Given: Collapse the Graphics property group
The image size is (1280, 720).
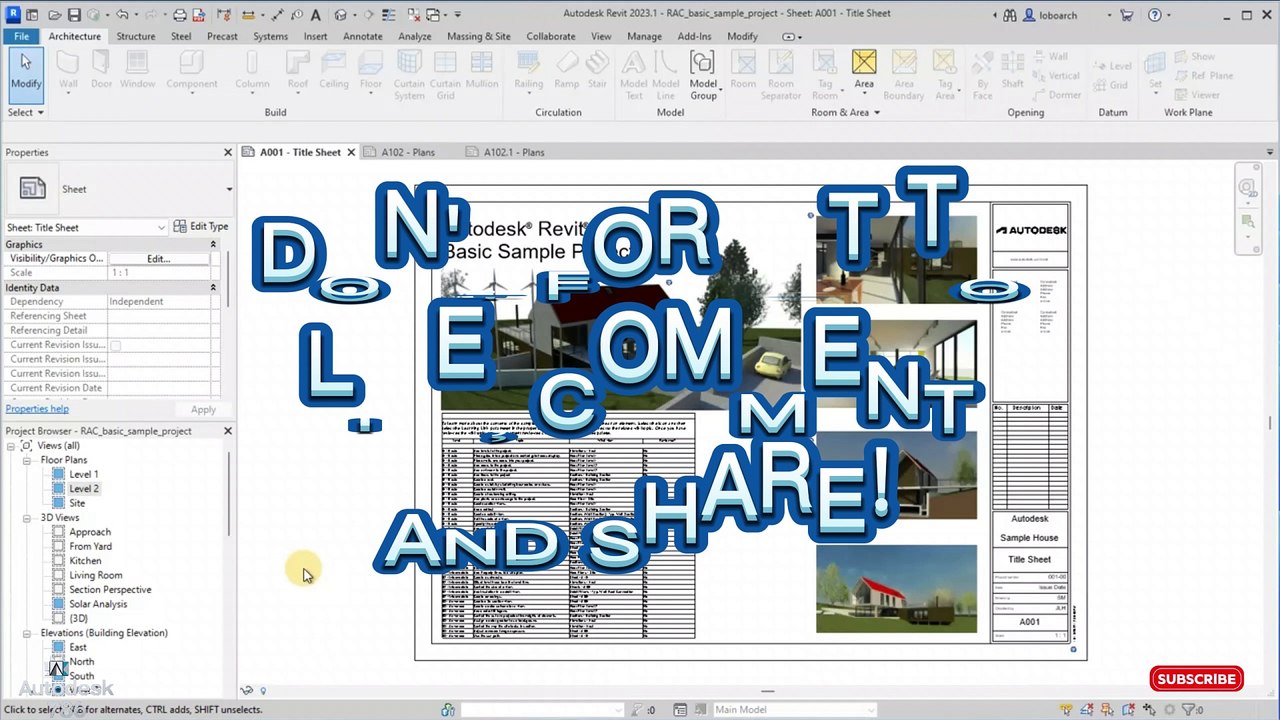Looking at the screenshot, I should 213,244.
